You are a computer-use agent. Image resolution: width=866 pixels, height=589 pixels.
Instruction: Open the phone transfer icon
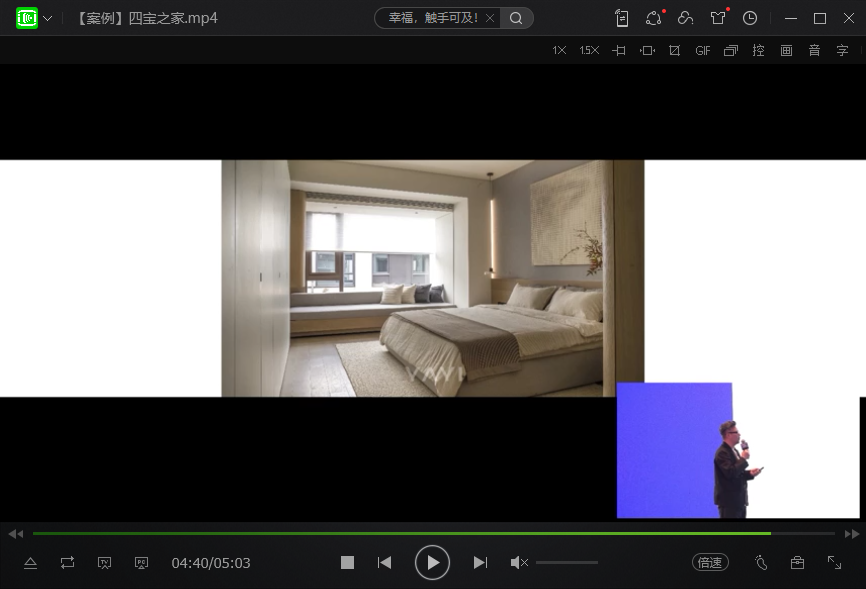coord(622,18)
